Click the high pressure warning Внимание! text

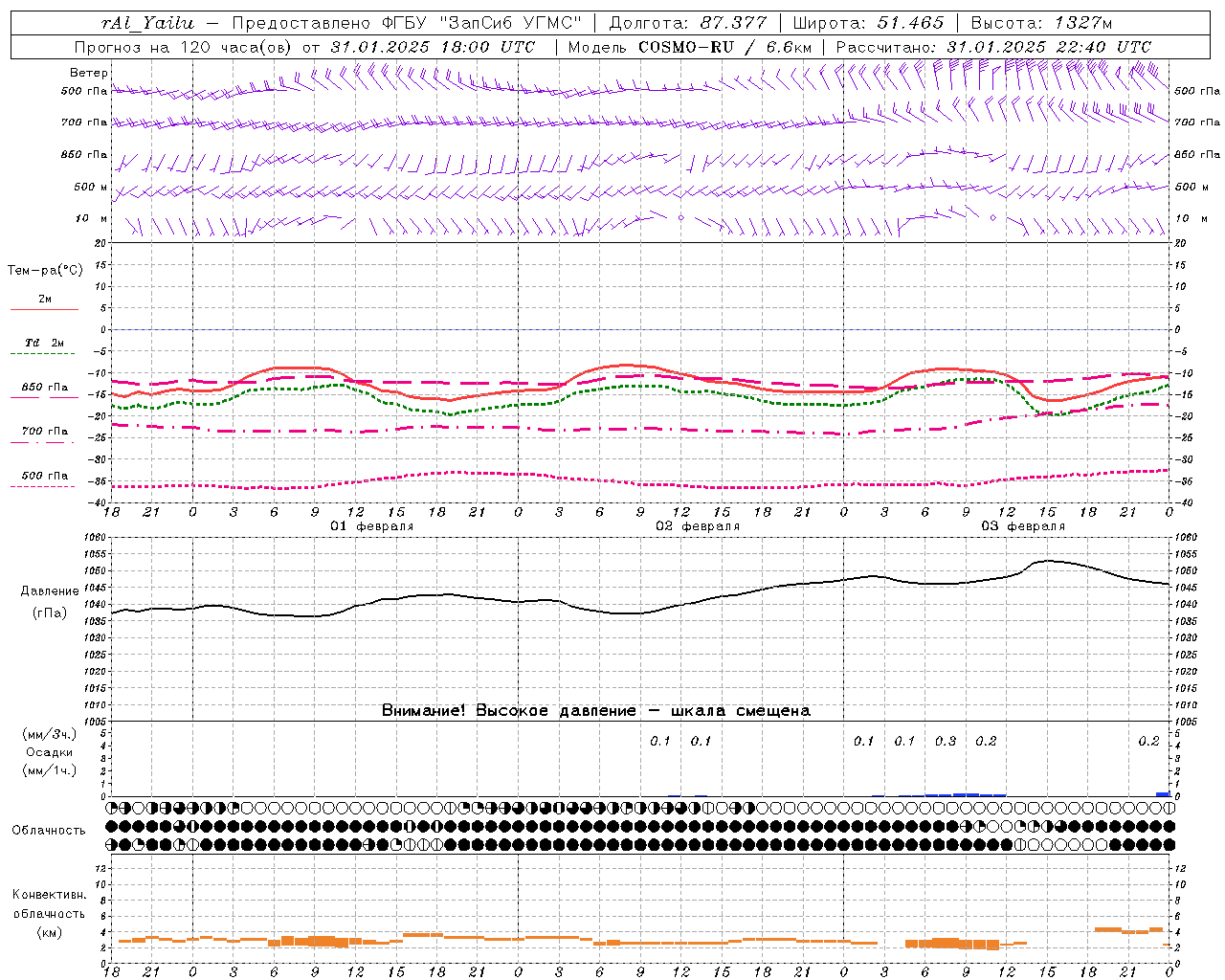pyautogui.click(x=596, y=711)
